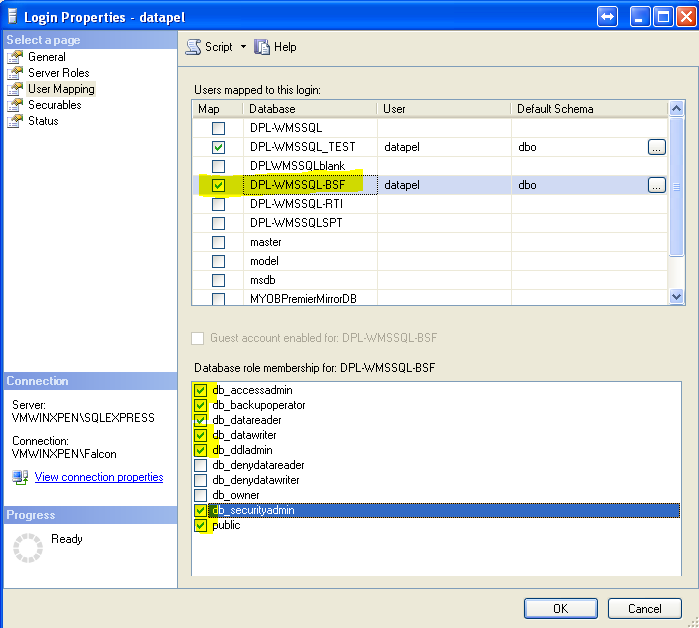Viewport: 699px width, 628px height.
Task: Toggle db_ddladmin role membership
Action: click(201, 451)
